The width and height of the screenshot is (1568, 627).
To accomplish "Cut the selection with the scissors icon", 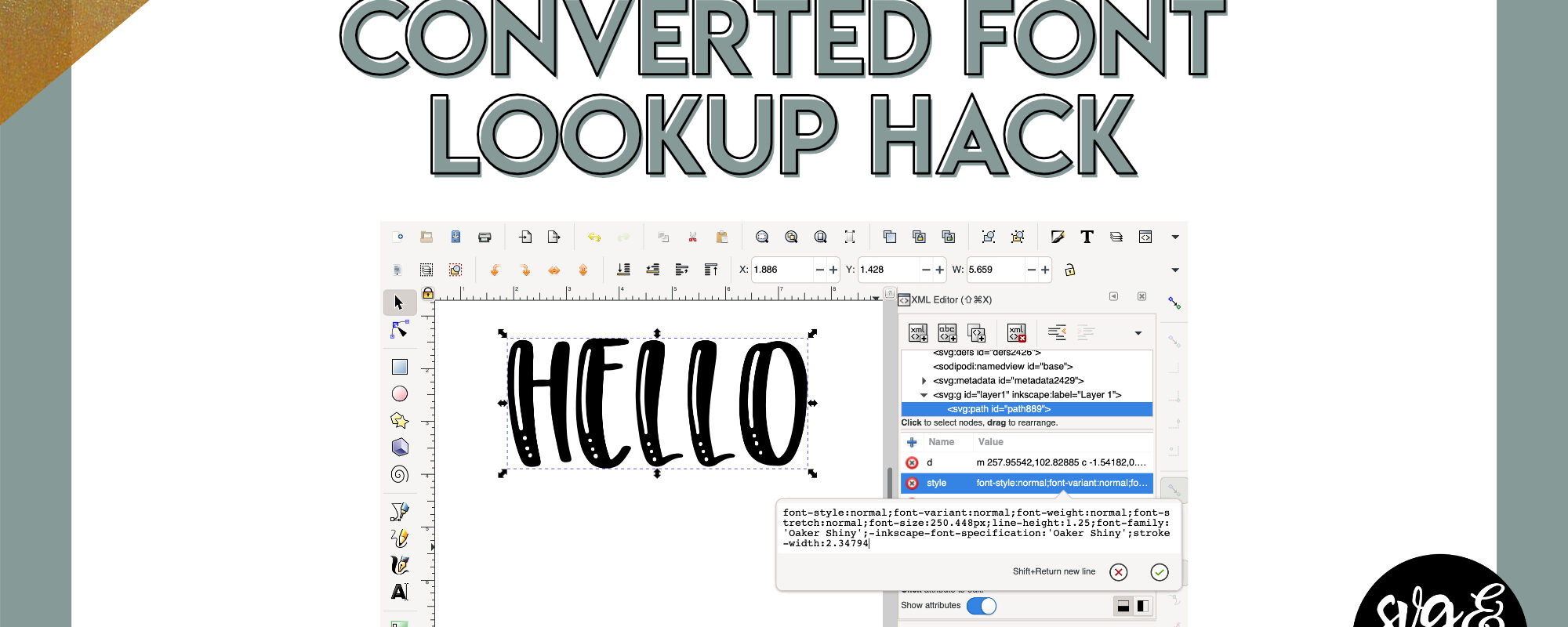I will tap(692, 237).
